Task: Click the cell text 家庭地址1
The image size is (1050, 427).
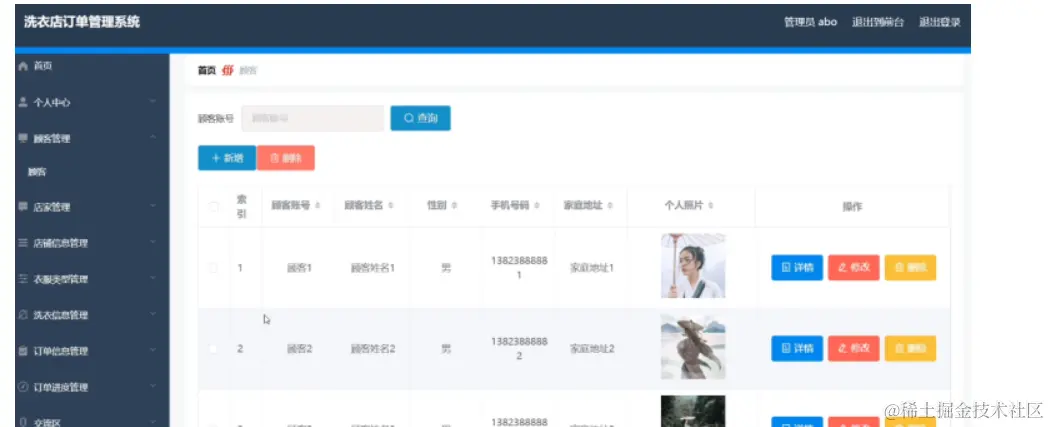Action: tap(592, 268)
